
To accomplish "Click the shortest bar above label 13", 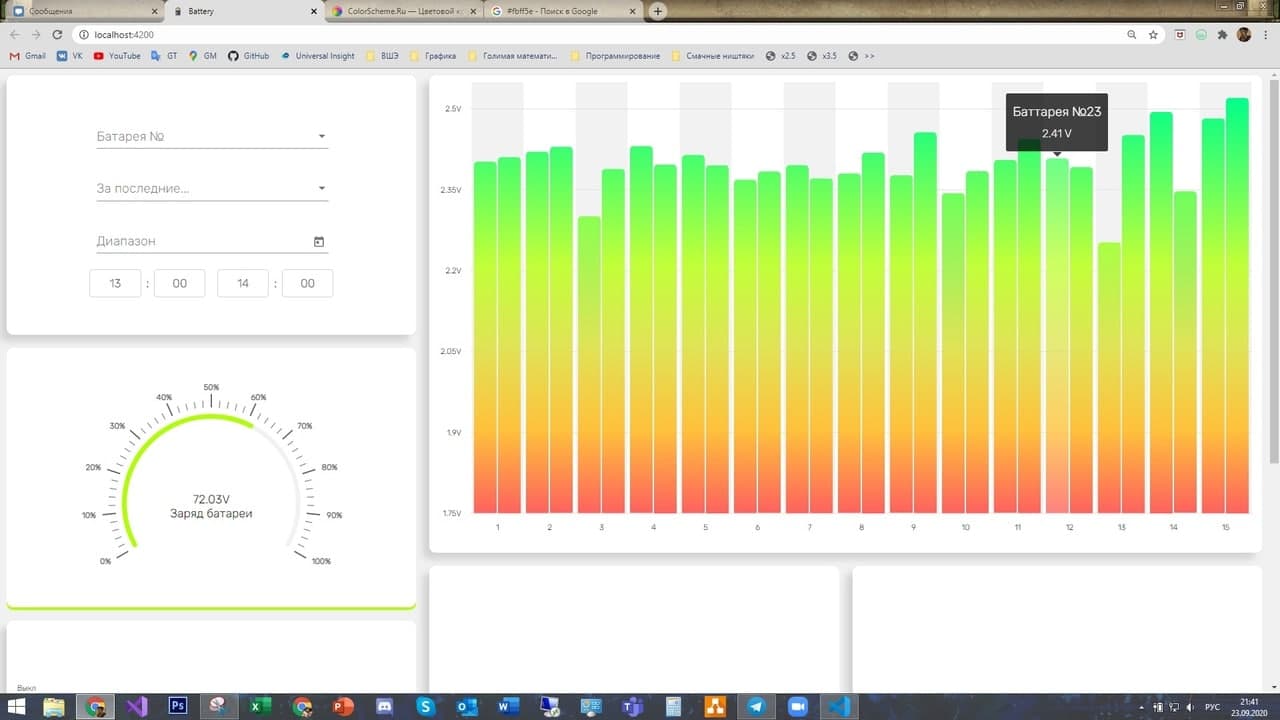I will coord(1108,378).
